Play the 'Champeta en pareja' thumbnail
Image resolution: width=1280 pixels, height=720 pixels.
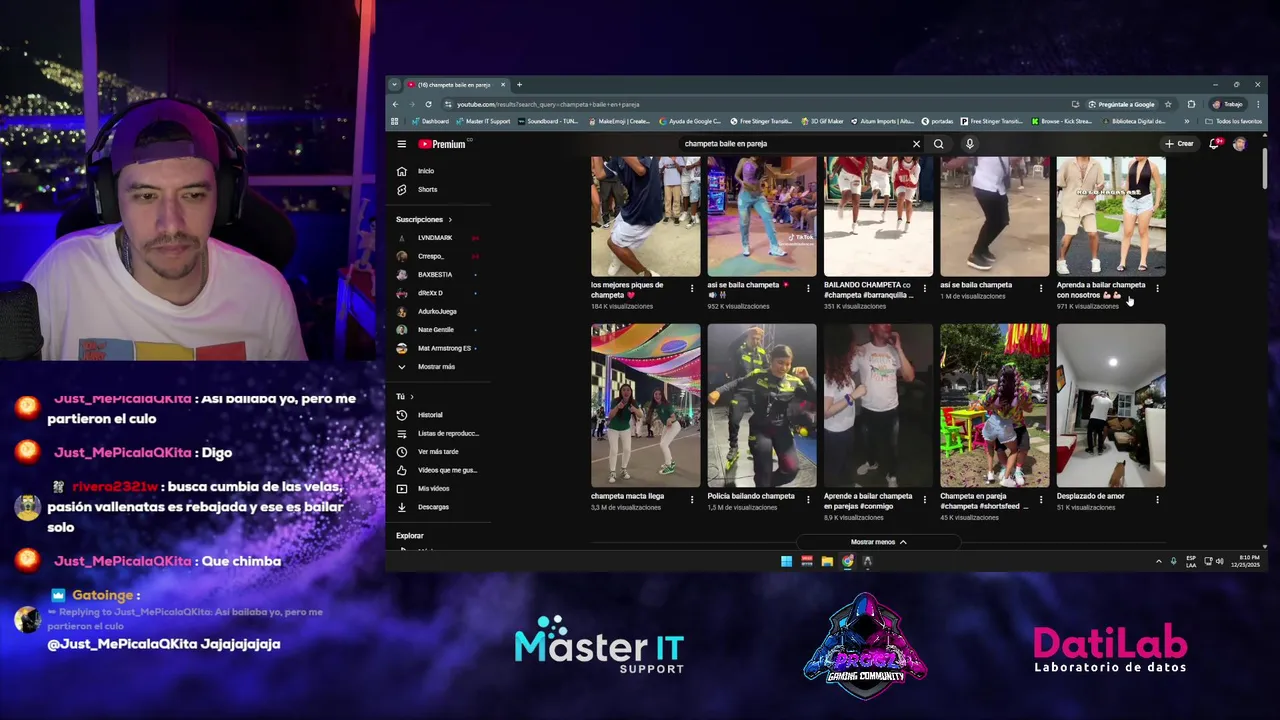coord(995,406)
